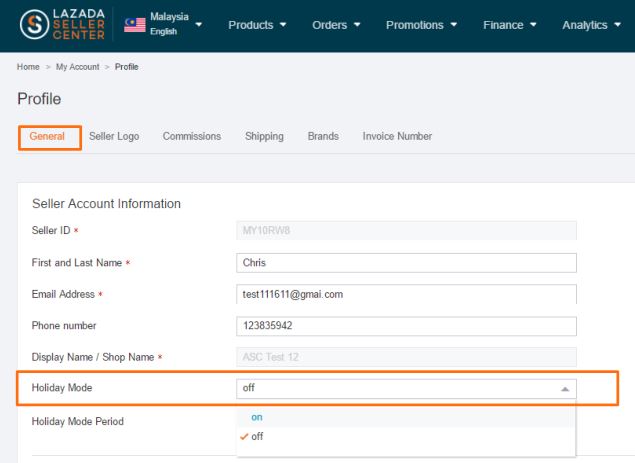
Task: Collapse the Holiday Mode dropdown arrow
Action: (x=565, y=389)
